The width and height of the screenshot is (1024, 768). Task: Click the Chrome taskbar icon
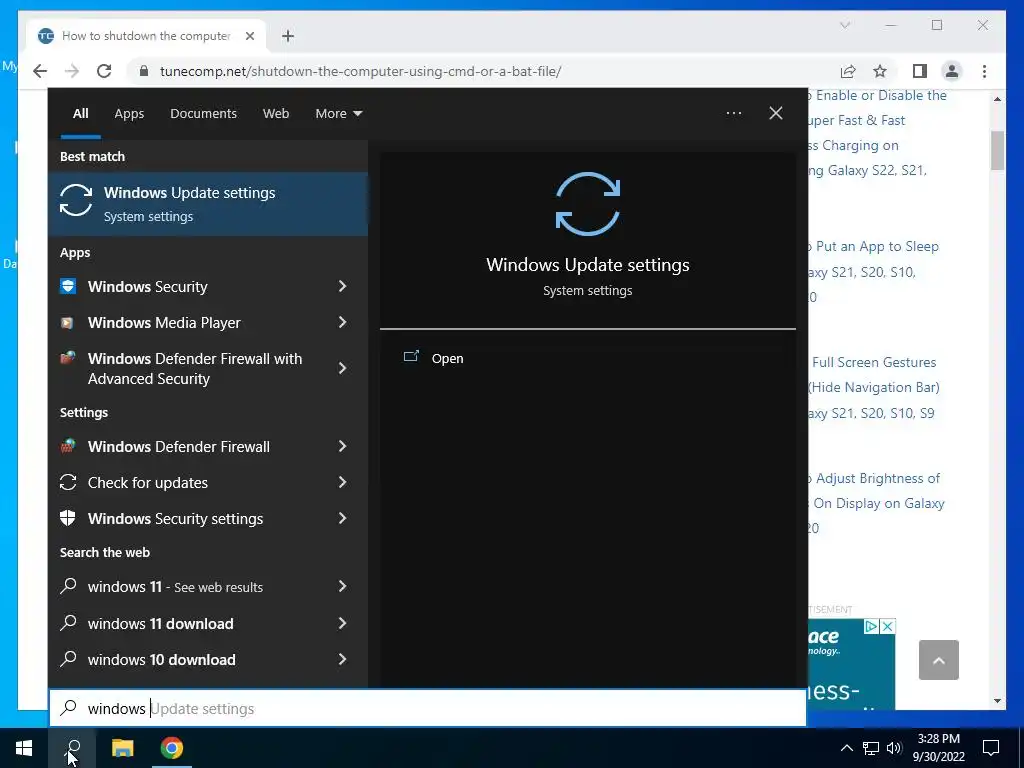click(171, 748)
